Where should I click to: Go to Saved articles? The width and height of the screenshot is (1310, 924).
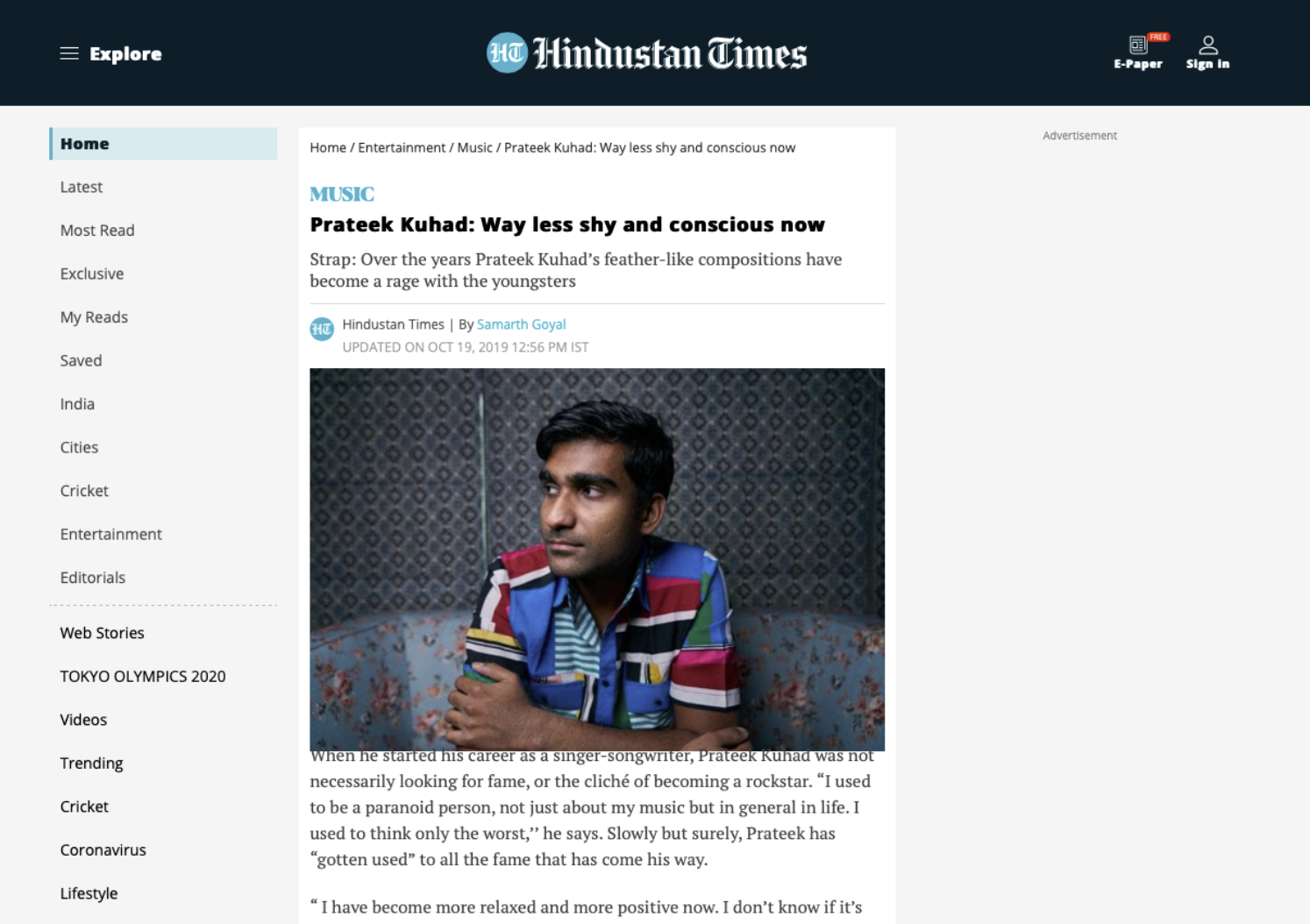[81, 360]
